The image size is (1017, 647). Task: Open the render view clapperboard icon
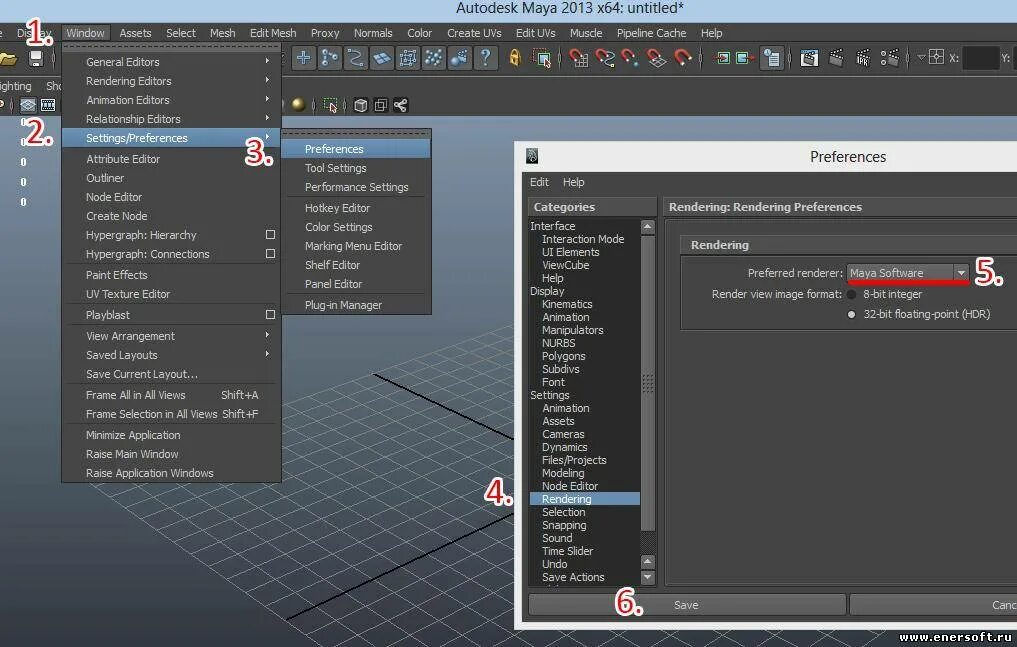[809, 58]
